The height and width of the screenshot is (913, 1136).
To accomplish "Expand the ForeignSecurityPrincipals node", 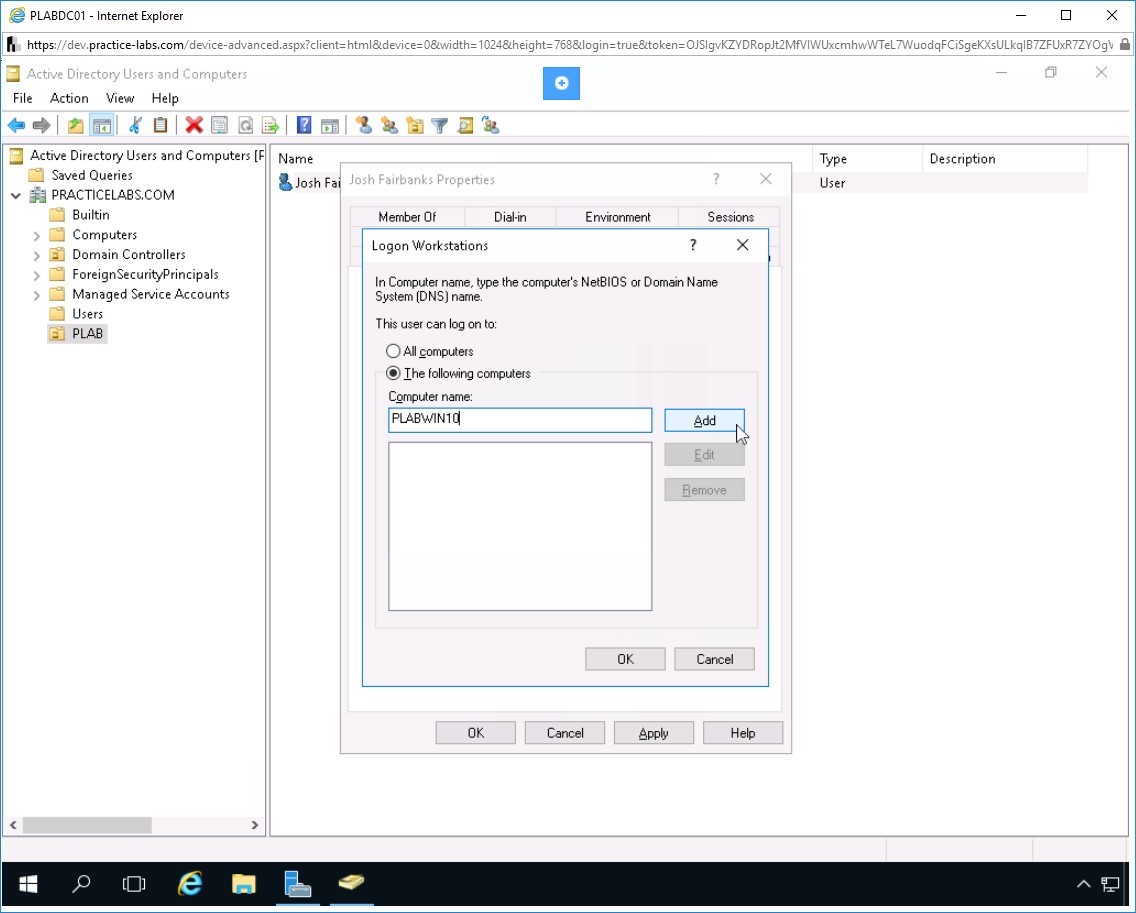I will [36, 275].
